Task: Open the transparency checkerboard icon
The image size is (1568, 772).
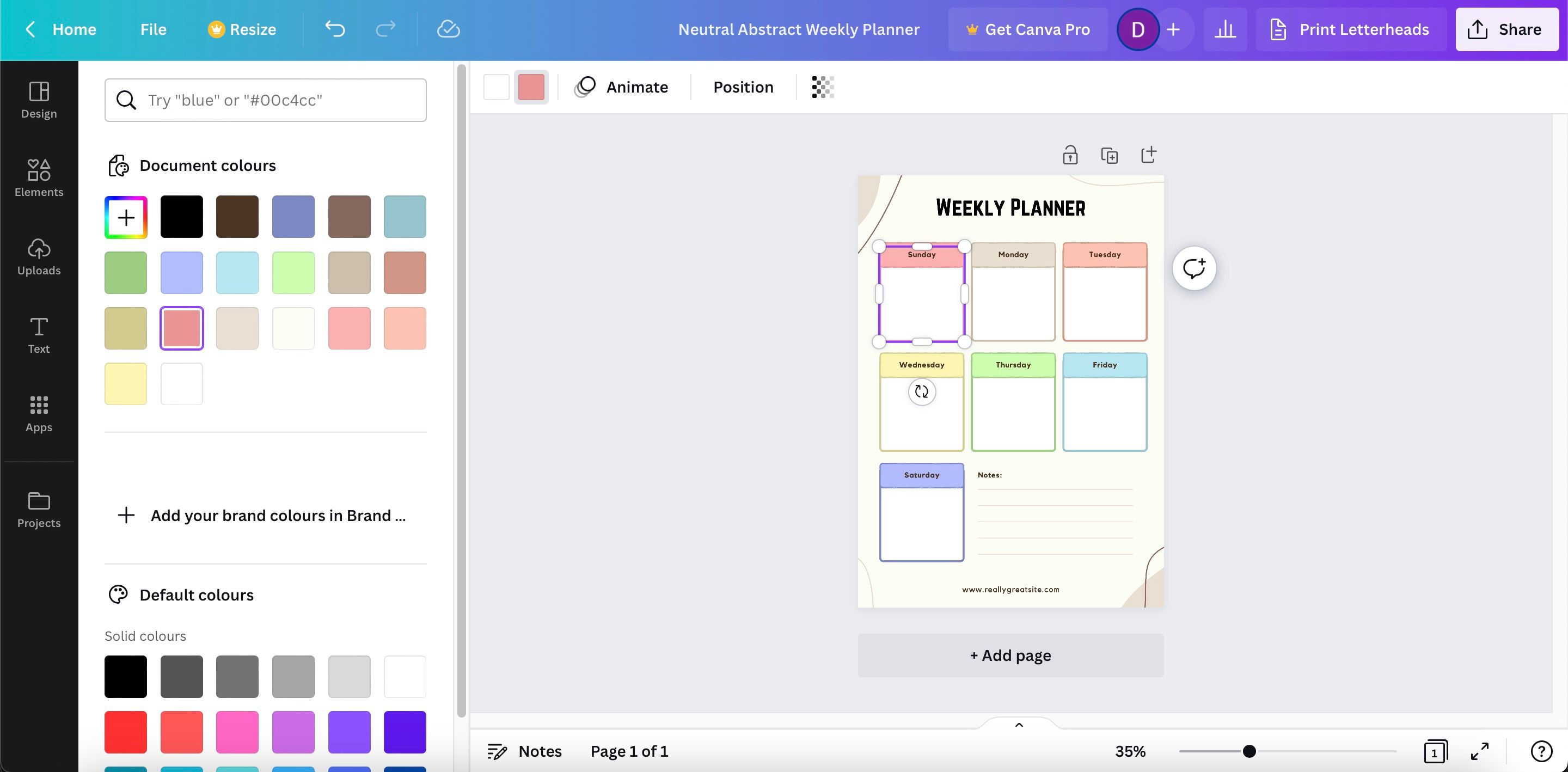Action: 822,87
